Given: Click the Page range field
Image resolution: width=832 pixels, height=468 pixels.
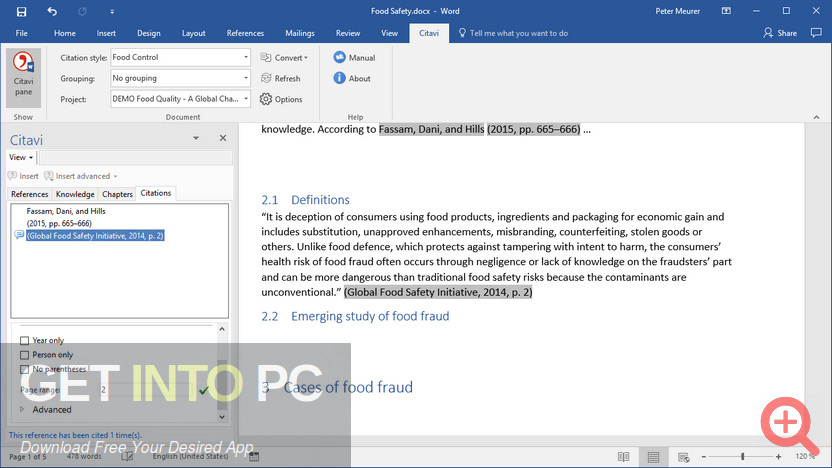Looking at the screenshot, I should coord(146,389).
